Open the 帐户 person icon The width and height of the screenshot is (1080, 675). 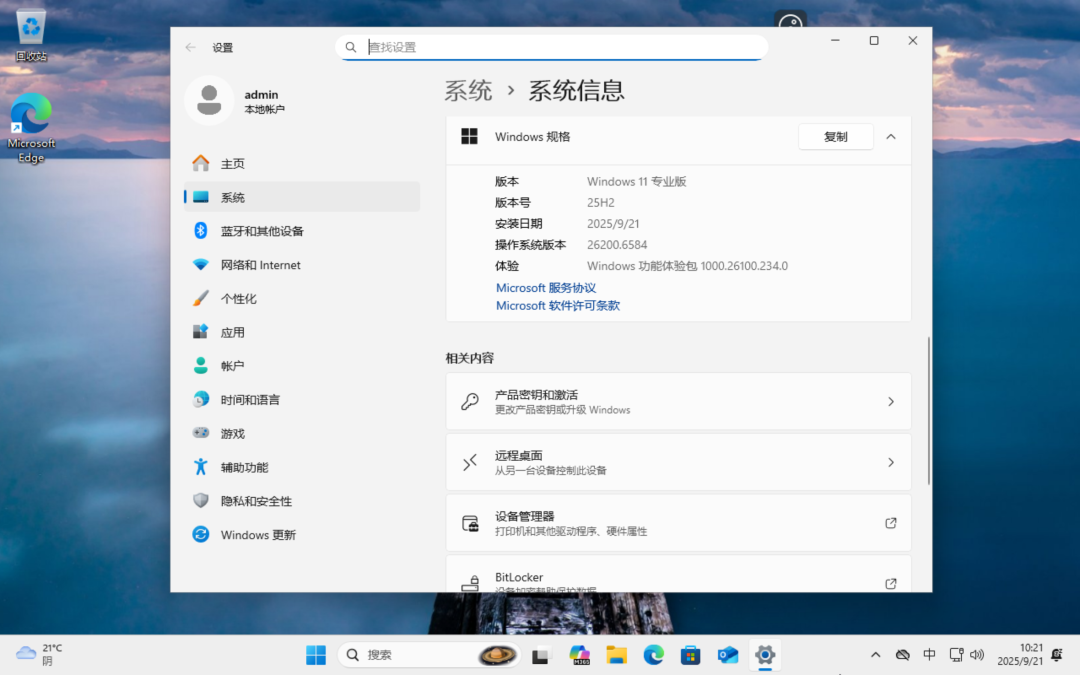[x=200, y=366]
